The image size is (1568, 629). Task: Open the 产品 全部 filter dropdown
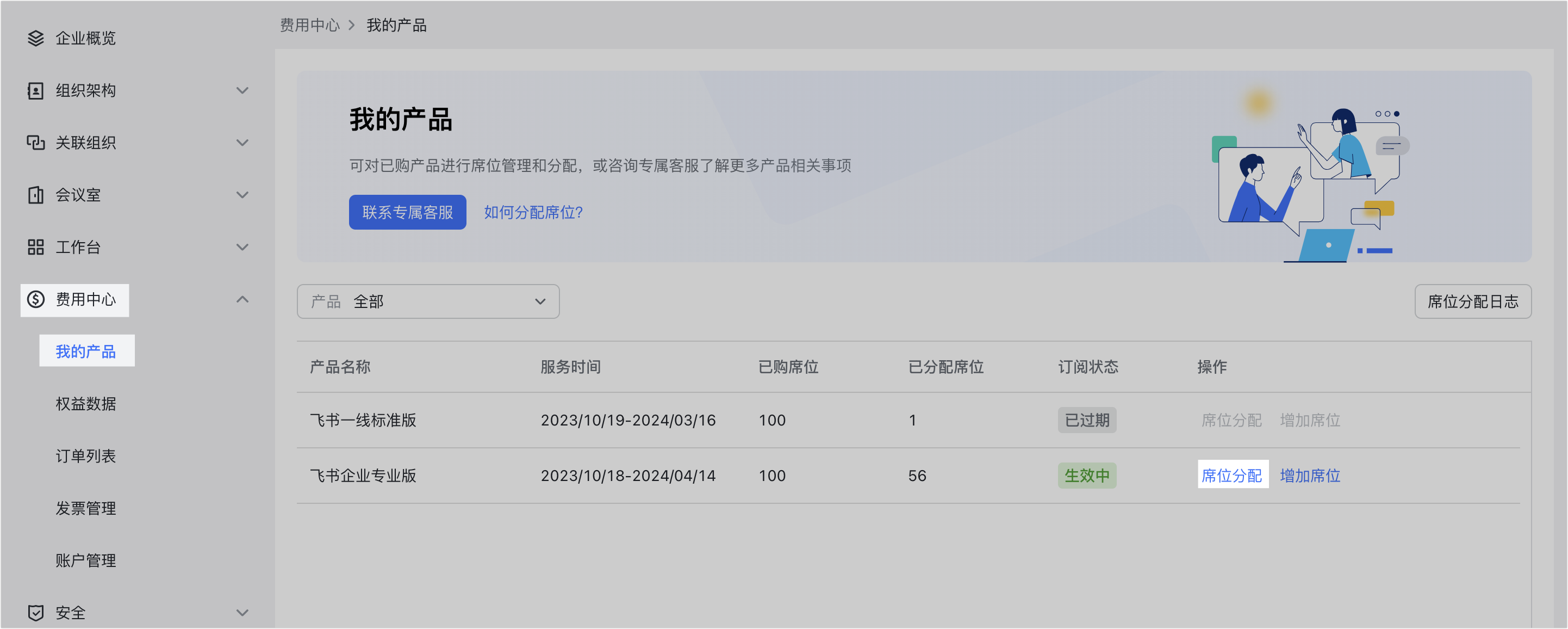(x=428, y=301)
